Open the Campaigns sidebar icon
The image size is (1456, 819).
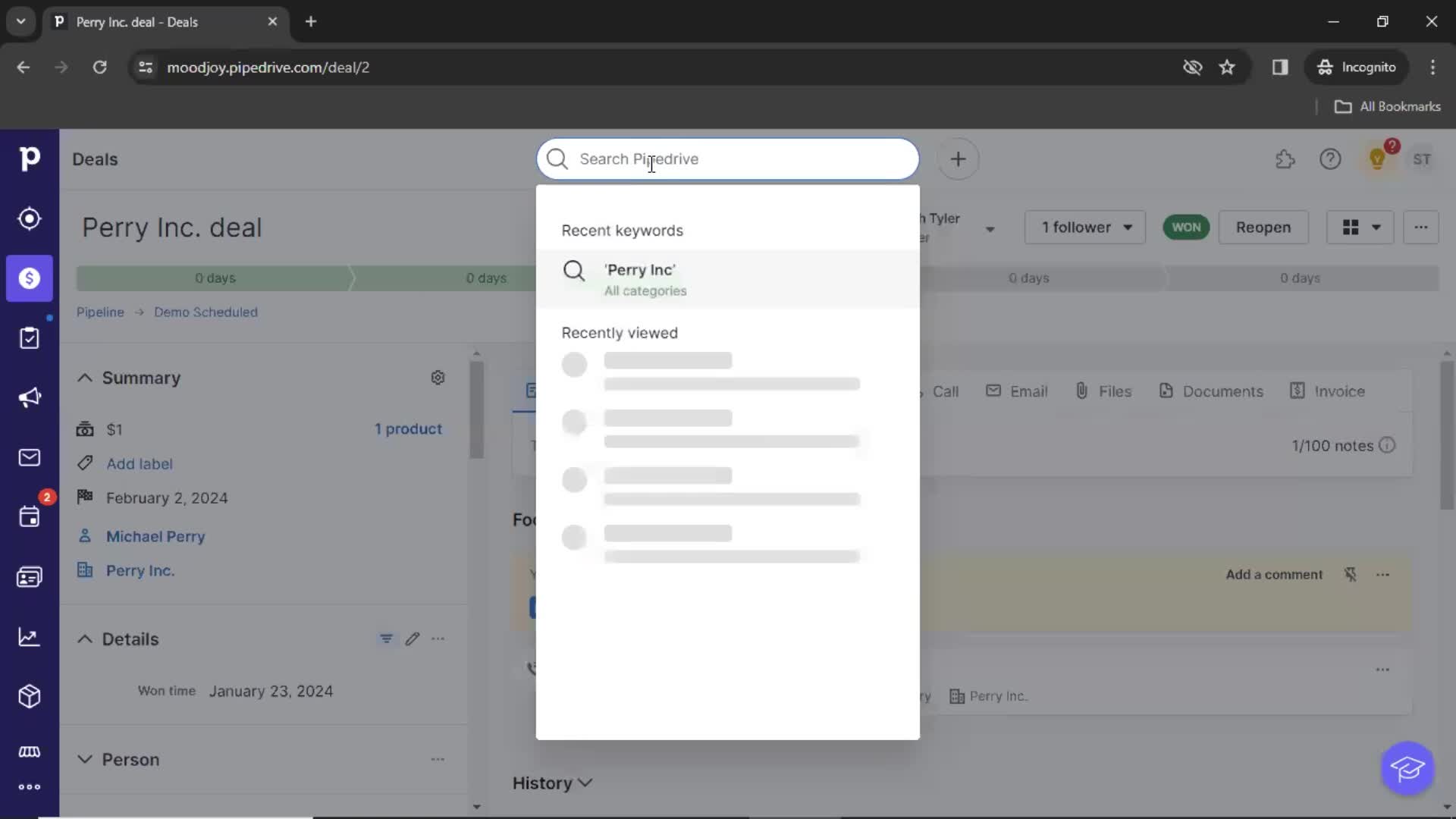(29, 397)
